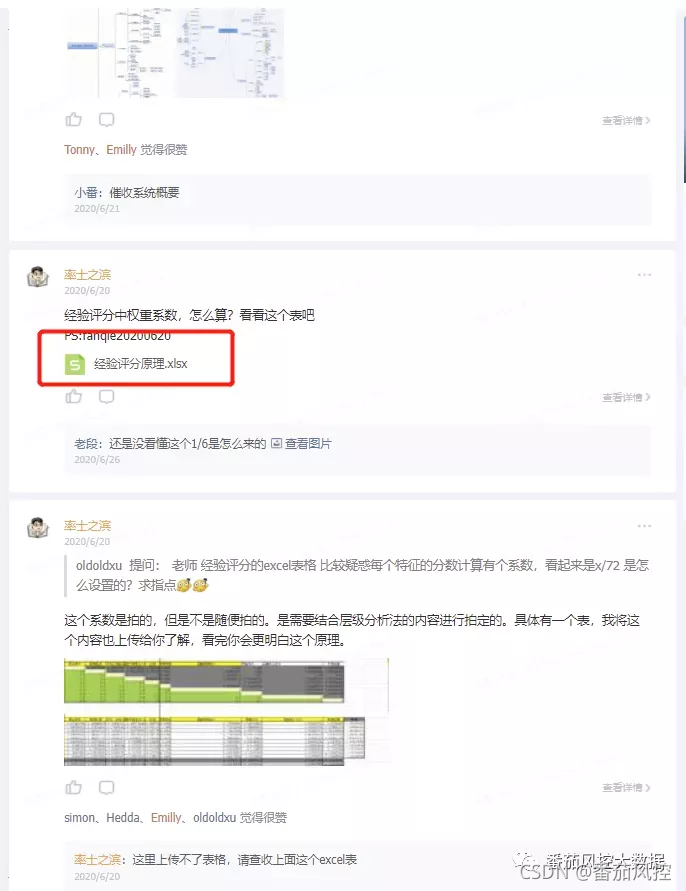The height and width of the screenshot is (891, 686).
Task: Open the green 经验评分原理.xlsx file icon
Action: (74, 364)
